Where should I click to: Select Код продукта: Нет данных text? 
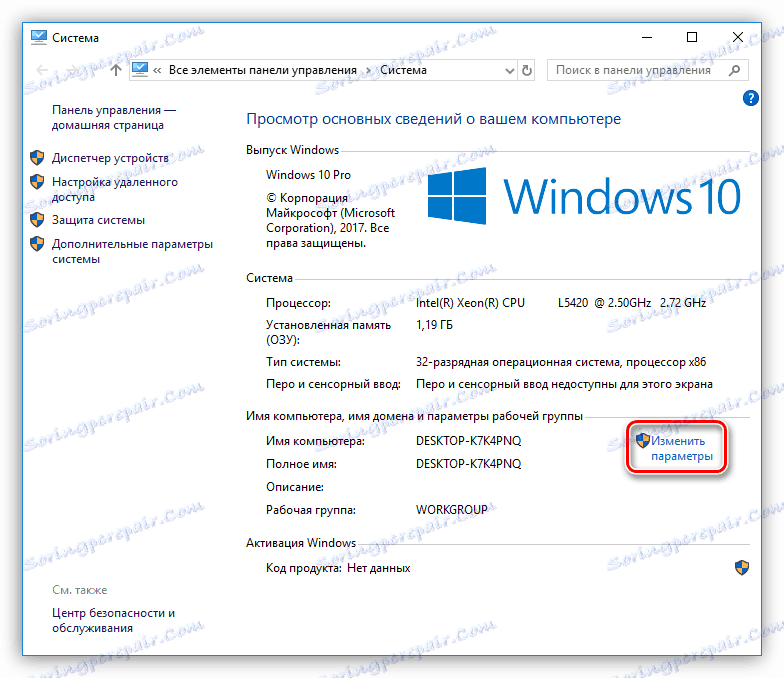point(338,568)
